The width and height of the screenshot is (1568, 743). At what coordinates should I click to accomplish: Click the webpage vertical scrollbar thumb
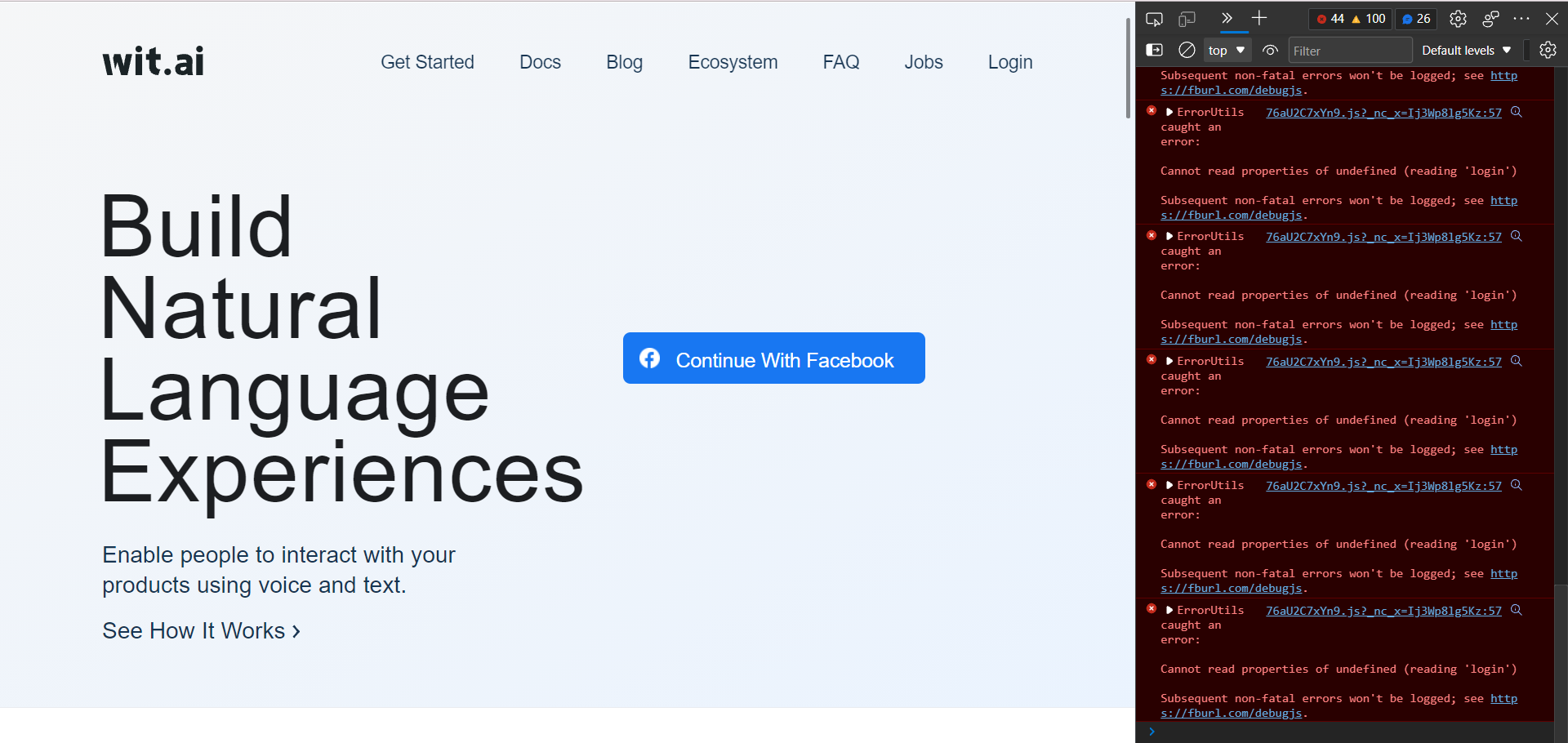pos(1127,67)
